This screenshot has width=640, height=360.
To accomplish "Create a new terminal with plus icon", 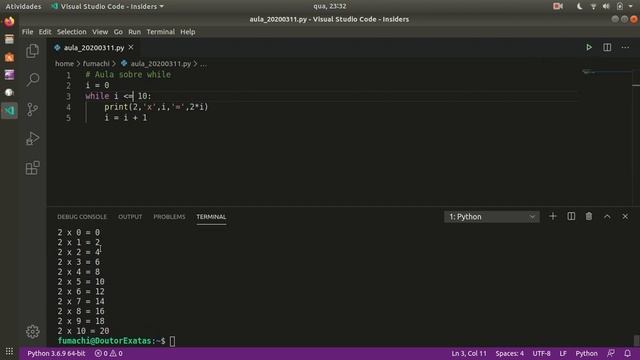I will [x=553, y=216].
